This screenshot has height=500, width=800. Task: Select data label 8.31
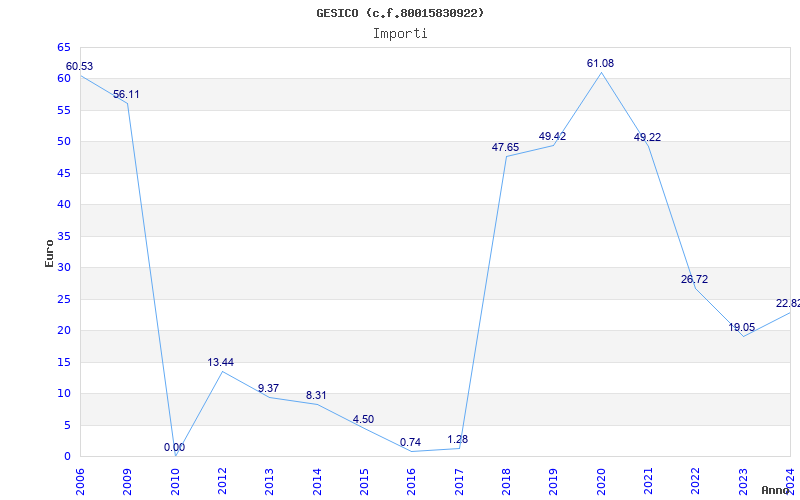coord(316,395)
